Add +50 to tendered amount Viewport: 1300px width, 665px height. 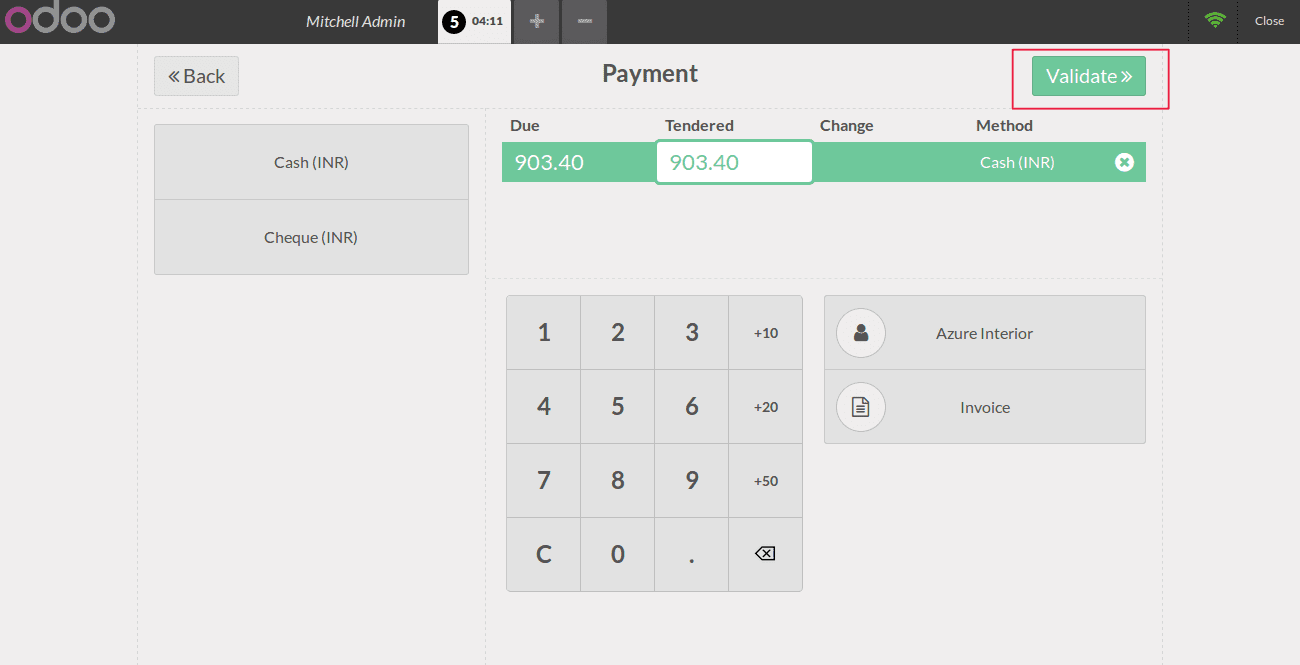(x=765, y=481)
